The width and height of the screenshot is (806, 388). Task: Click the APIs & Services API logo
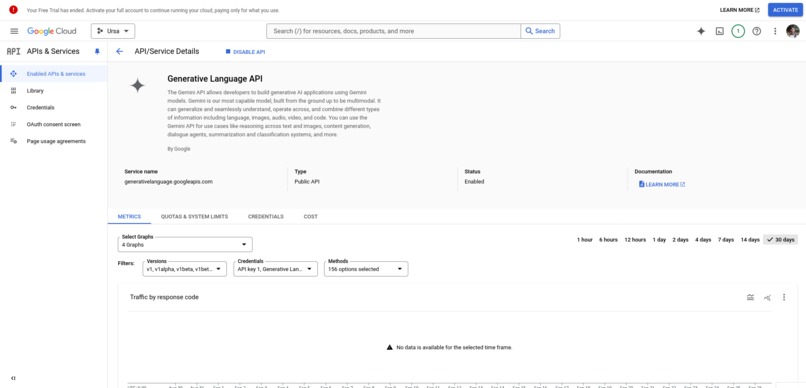tap(13, 51)
